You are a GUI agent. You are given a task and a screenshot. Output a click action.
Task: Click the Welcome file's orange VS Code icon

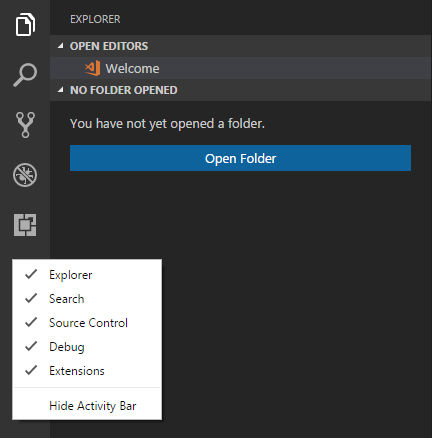pyautogui.click(x=92, y=68)
